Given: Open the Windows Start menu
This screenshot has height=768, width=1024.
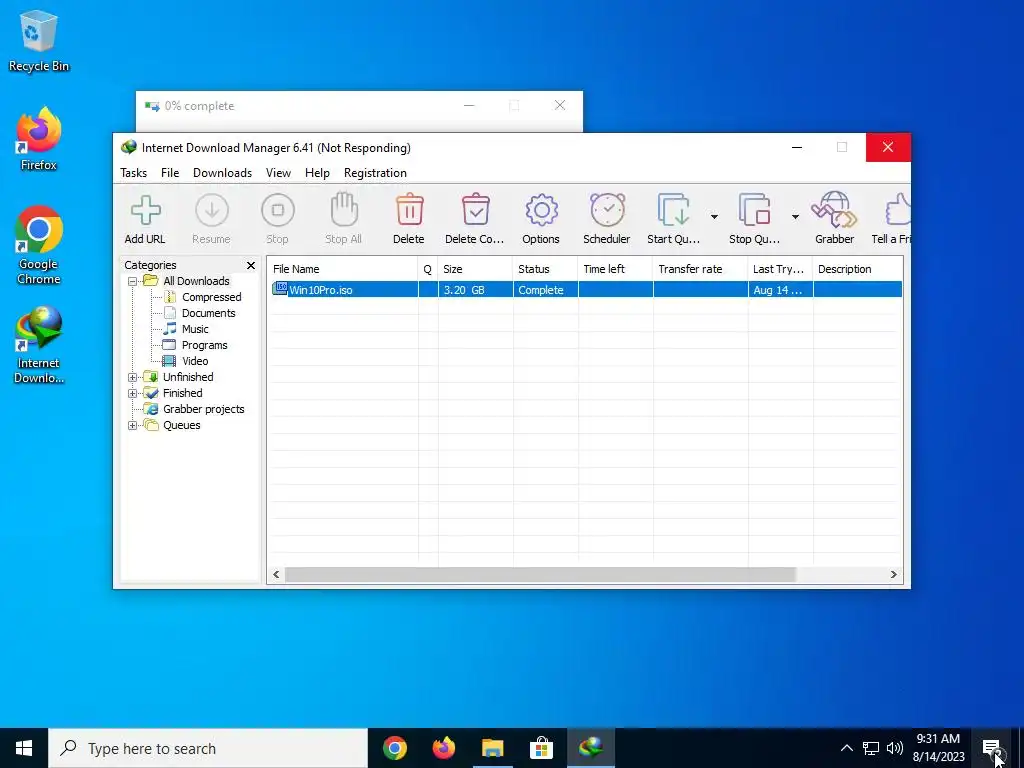Looking at the screenshot, I should (24, 748).
